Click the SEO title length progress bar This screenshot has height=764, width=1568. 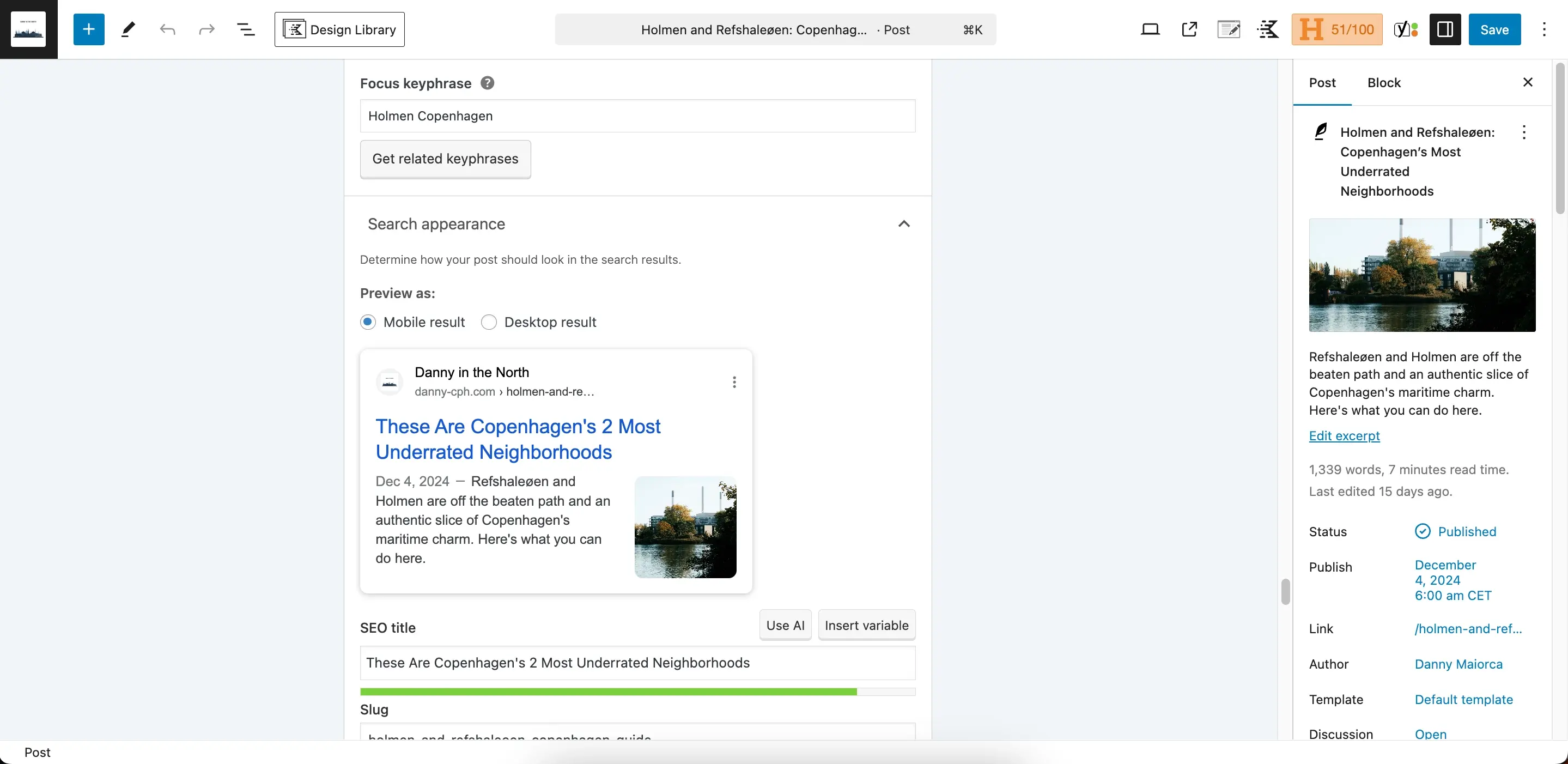pyautogui.click(x=637, y=692)
